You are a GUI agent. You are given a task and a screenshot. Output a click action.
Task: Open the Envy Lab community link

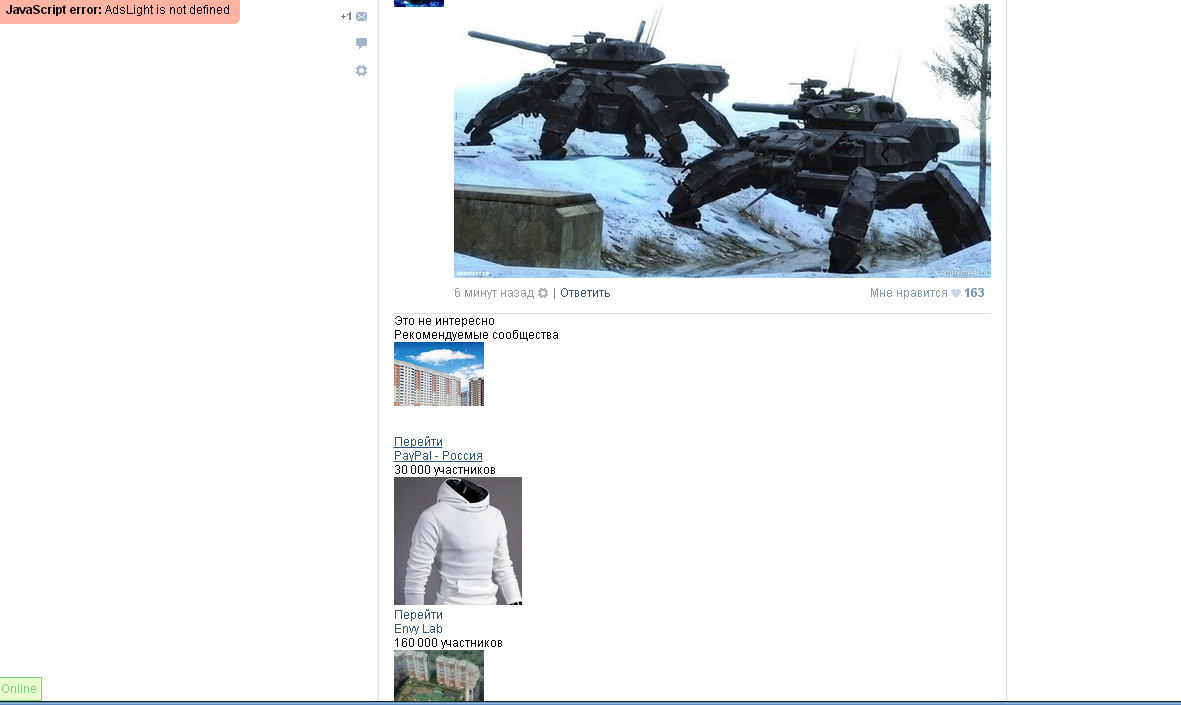[x=418, y=629]
